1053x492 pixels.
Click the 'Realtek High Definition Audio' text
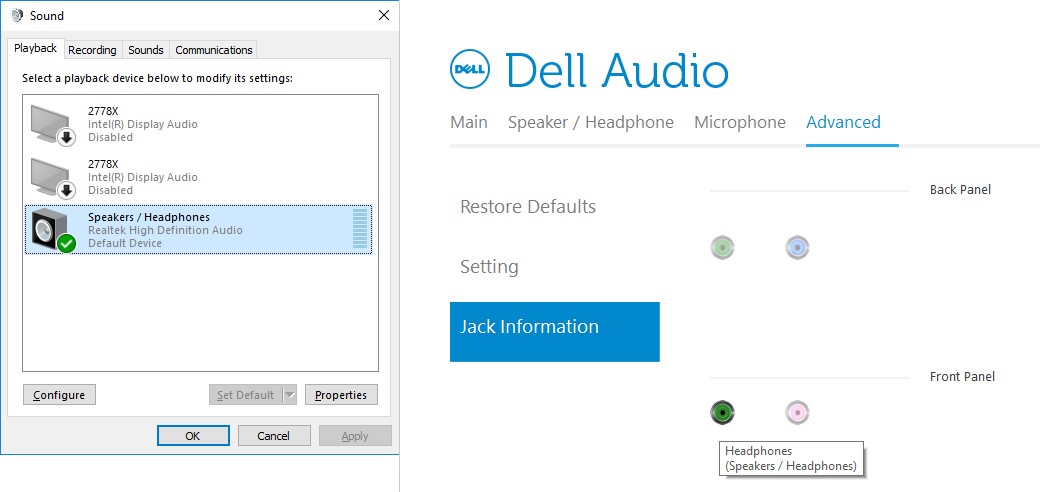click(x=165, y=230)
